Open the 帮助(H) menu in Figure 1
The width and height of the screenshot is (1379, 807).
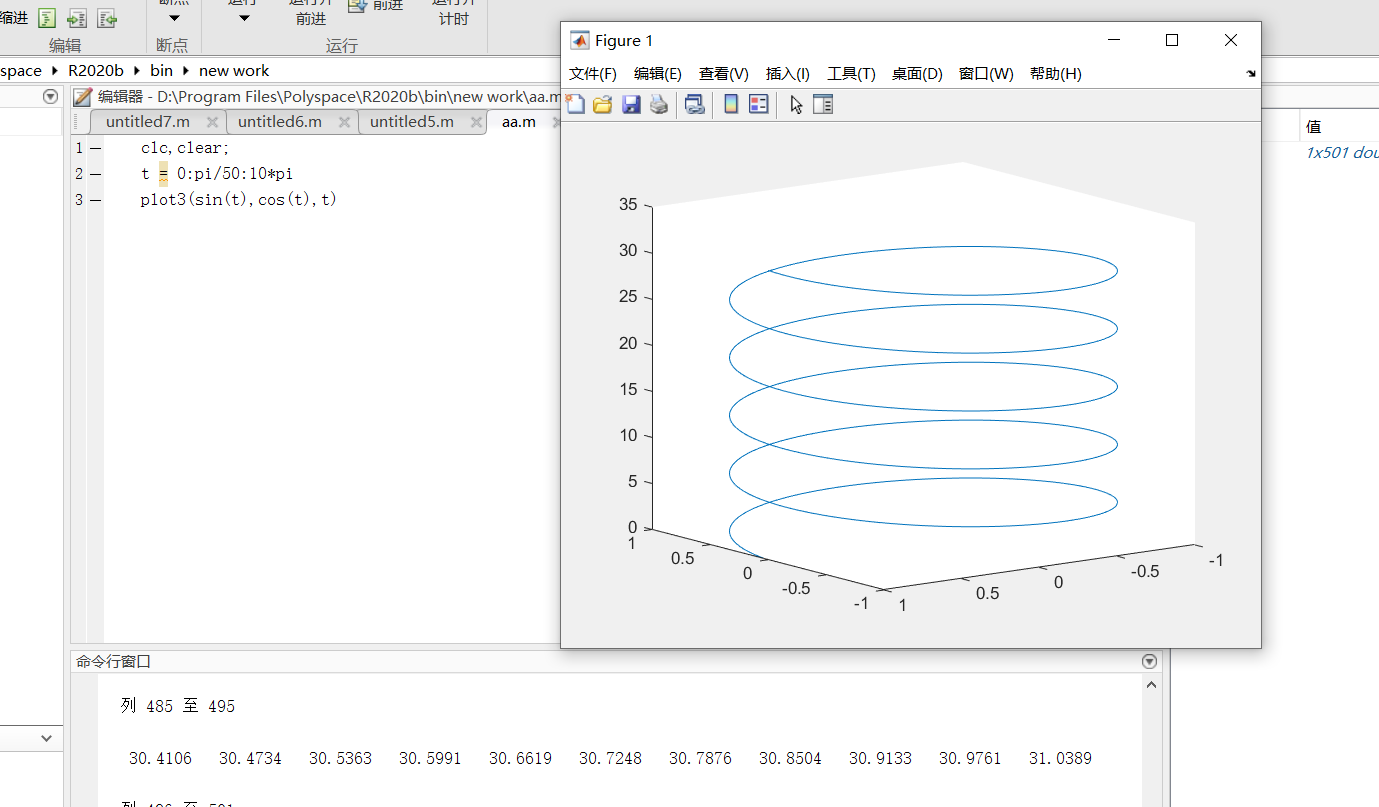click(1056, 74)
